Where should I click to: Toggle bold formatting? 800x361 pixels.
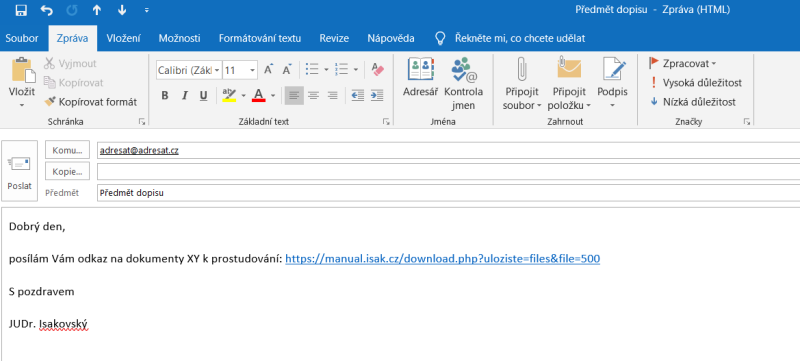[x=165, y=96]
